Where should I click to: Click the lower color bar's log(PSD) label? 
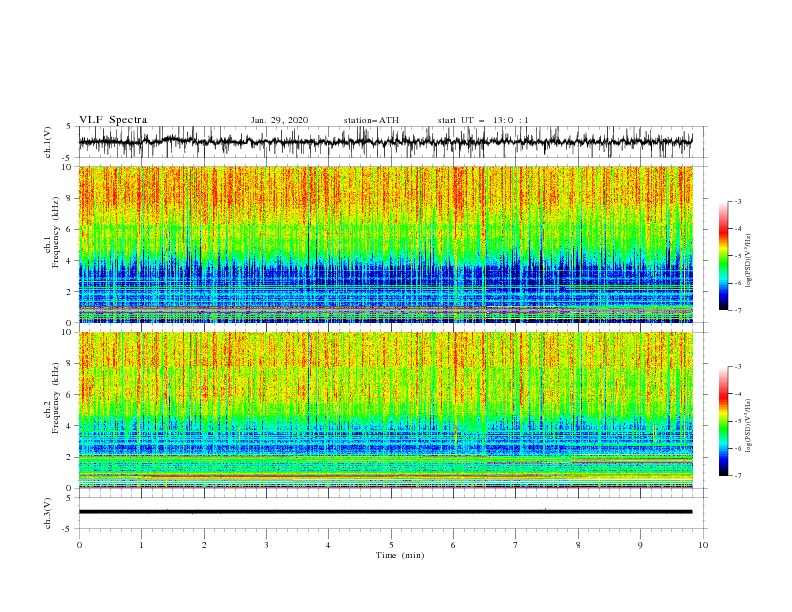click(x=748, y=426)
